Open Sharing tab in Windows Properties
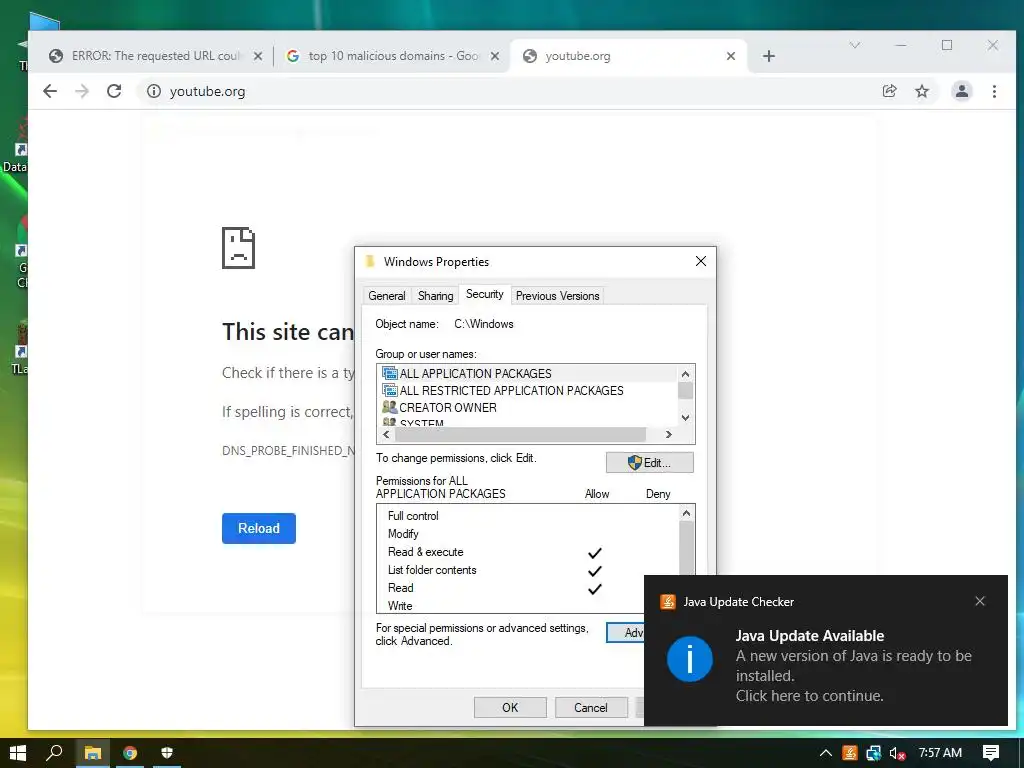This screenshot has height=768, width=1024. click(436, 296)
